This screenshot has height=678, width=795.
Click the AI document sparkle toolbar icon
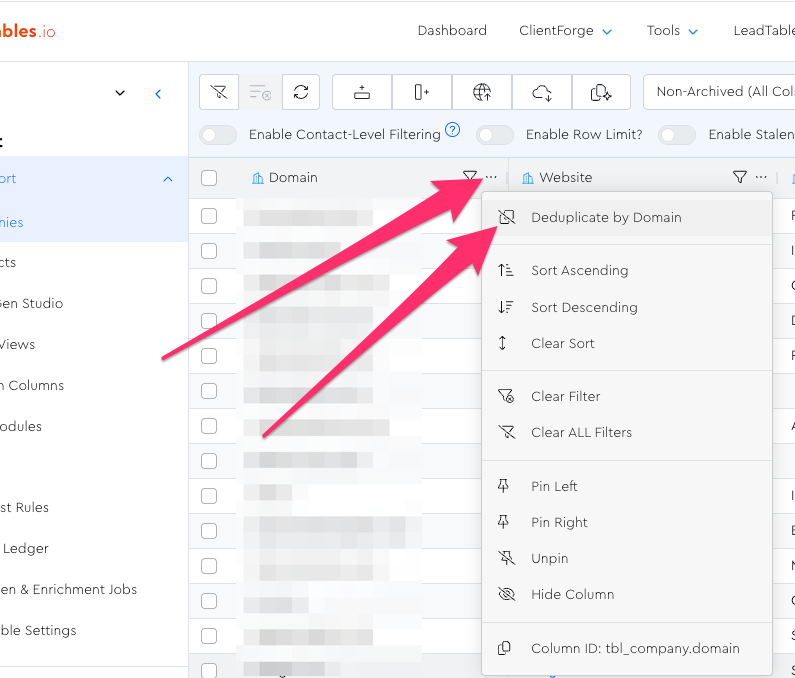[601, 93]
